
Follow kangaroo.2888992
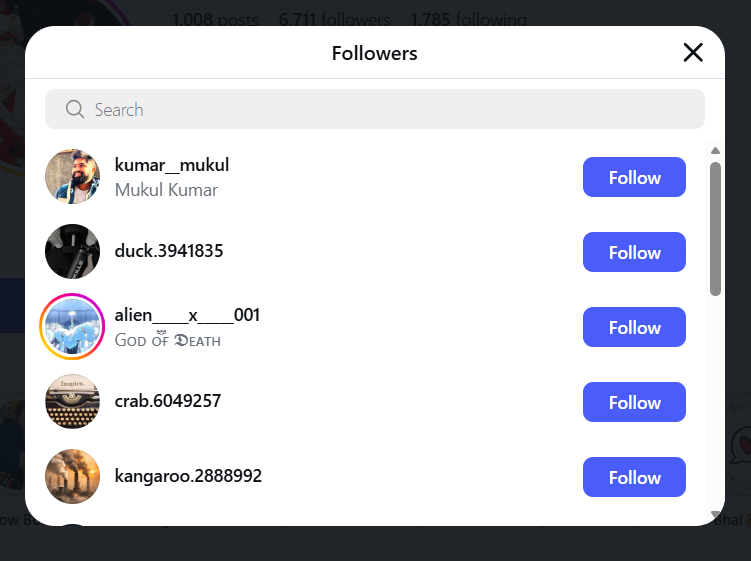tap(634, 477)
